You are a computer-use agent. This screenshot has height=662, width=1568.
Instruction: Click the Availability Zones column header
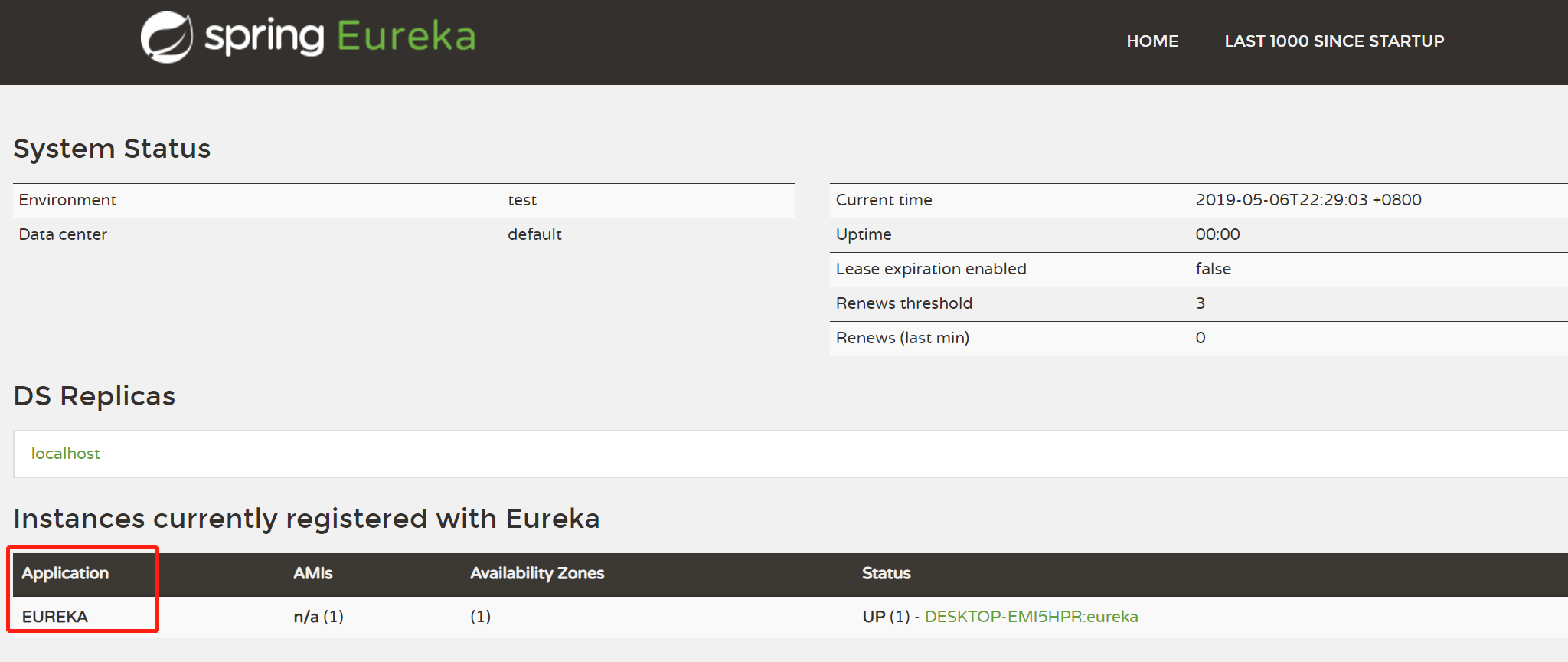click(537, 573)
